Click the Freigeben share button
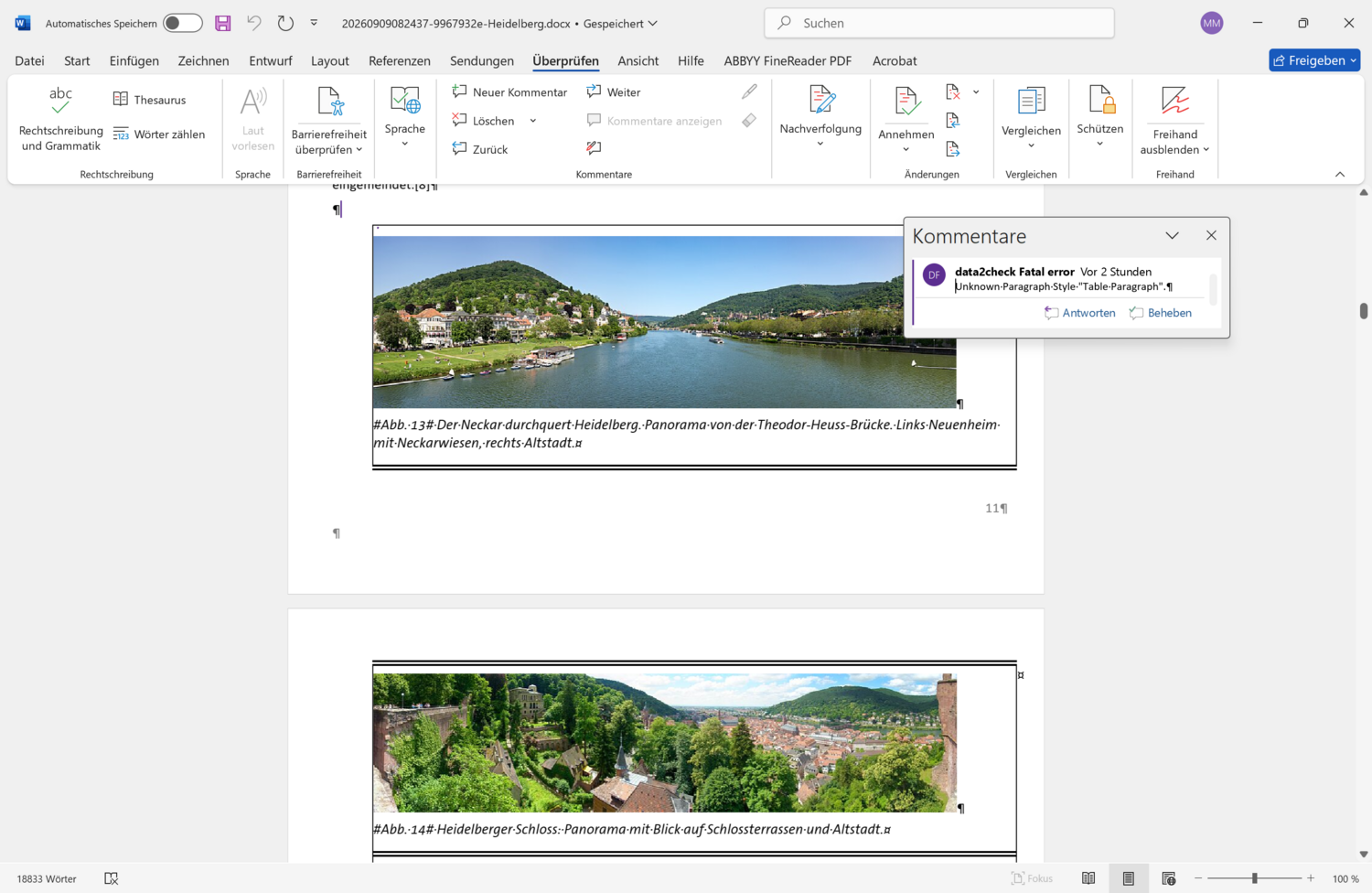1372x893 pixels. tap(1314, 60)
